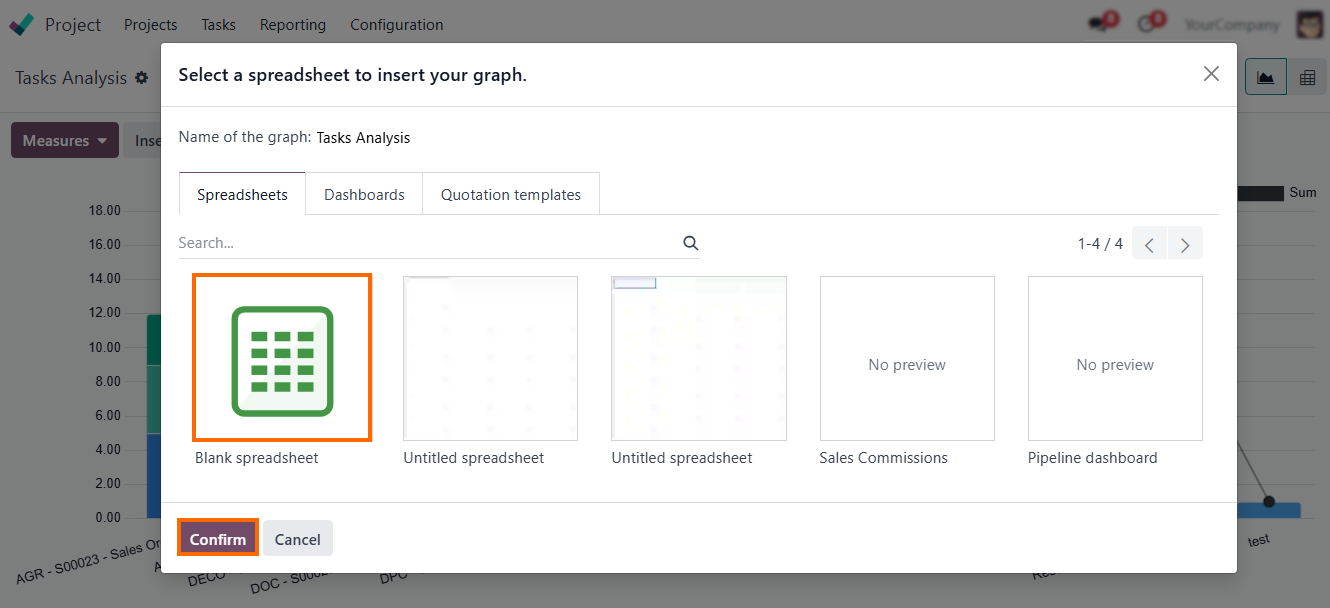Close the spreadsheet selection dialog

coord(1211,74)
